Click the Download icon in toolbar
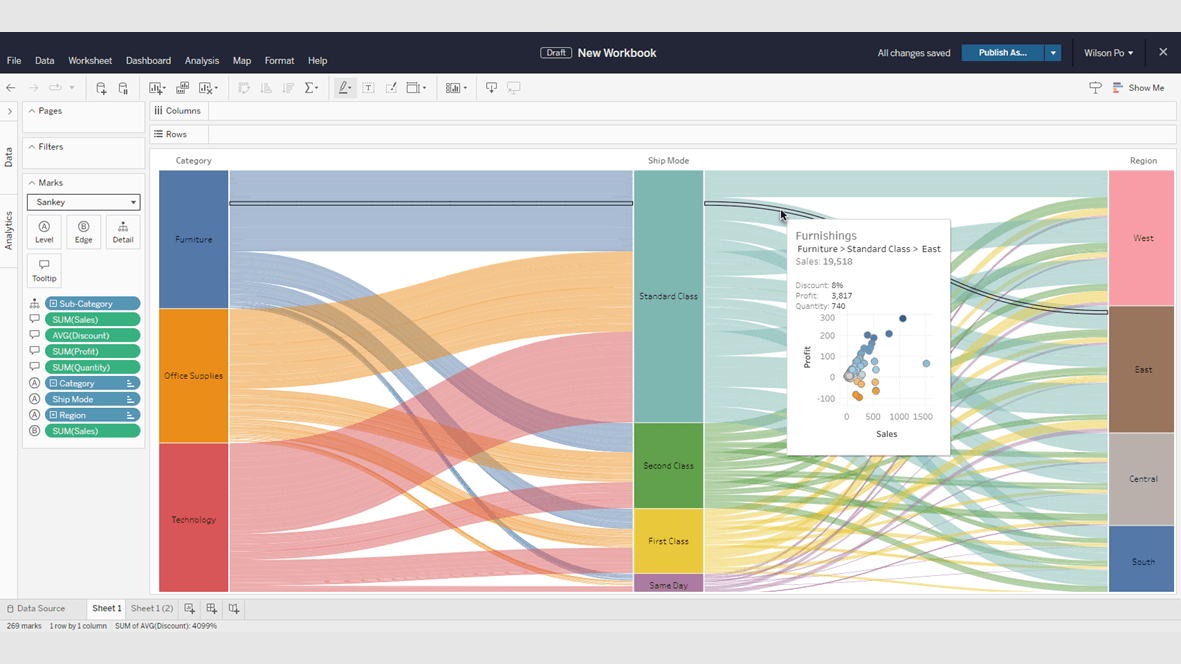The height and width of the screenshot is (664, 1181). [x=491, y=88]
